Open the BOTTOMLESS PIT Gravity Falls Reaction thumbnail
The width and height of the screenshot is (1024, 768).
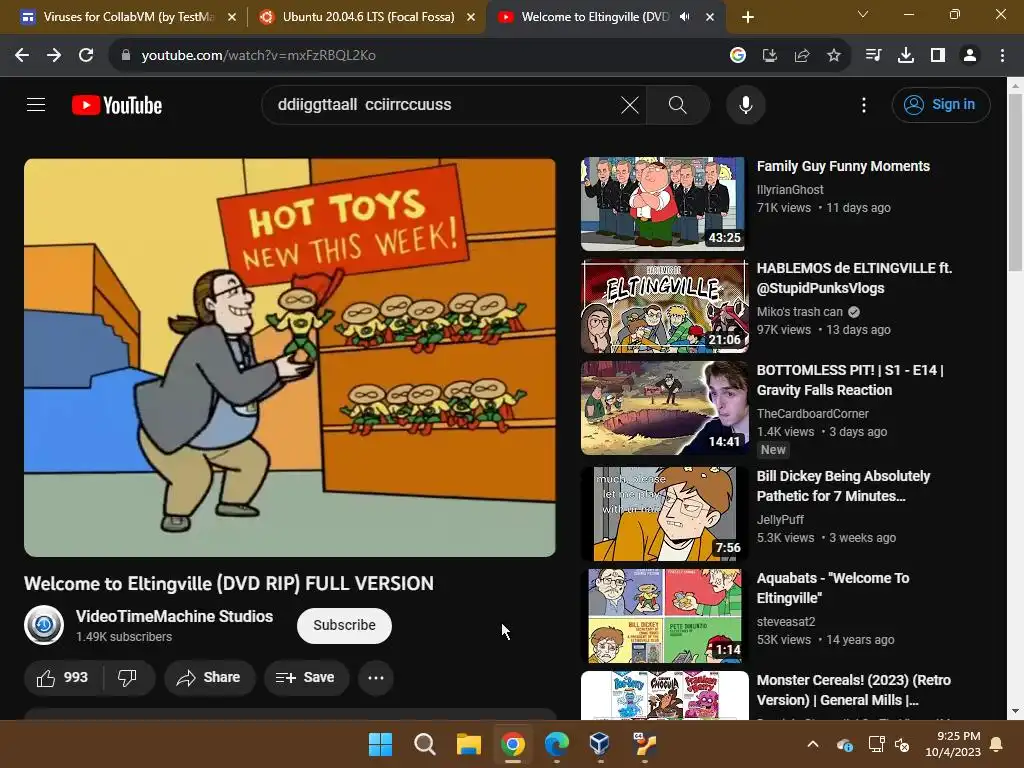[x=664, y=408]
